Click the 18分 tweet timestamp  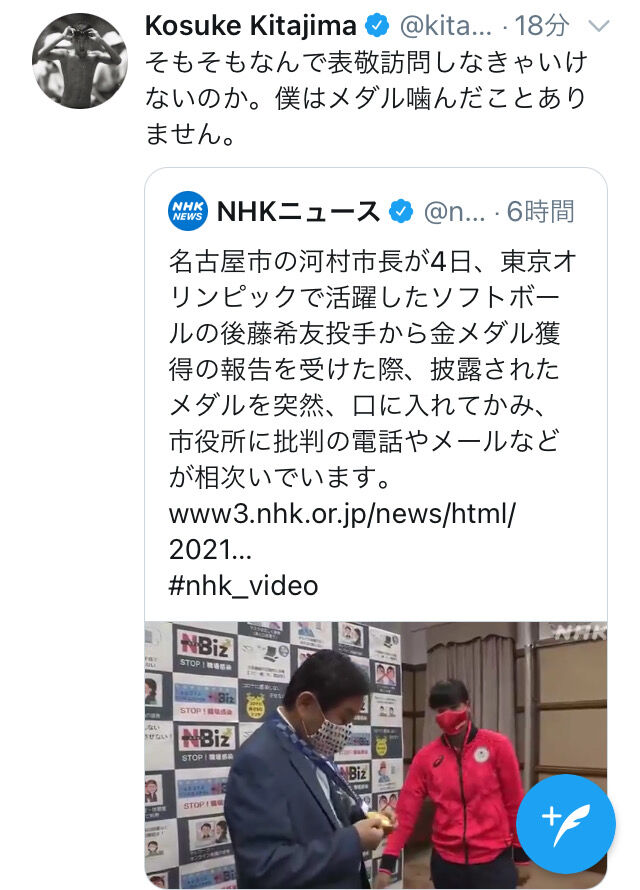pos(542,26)
